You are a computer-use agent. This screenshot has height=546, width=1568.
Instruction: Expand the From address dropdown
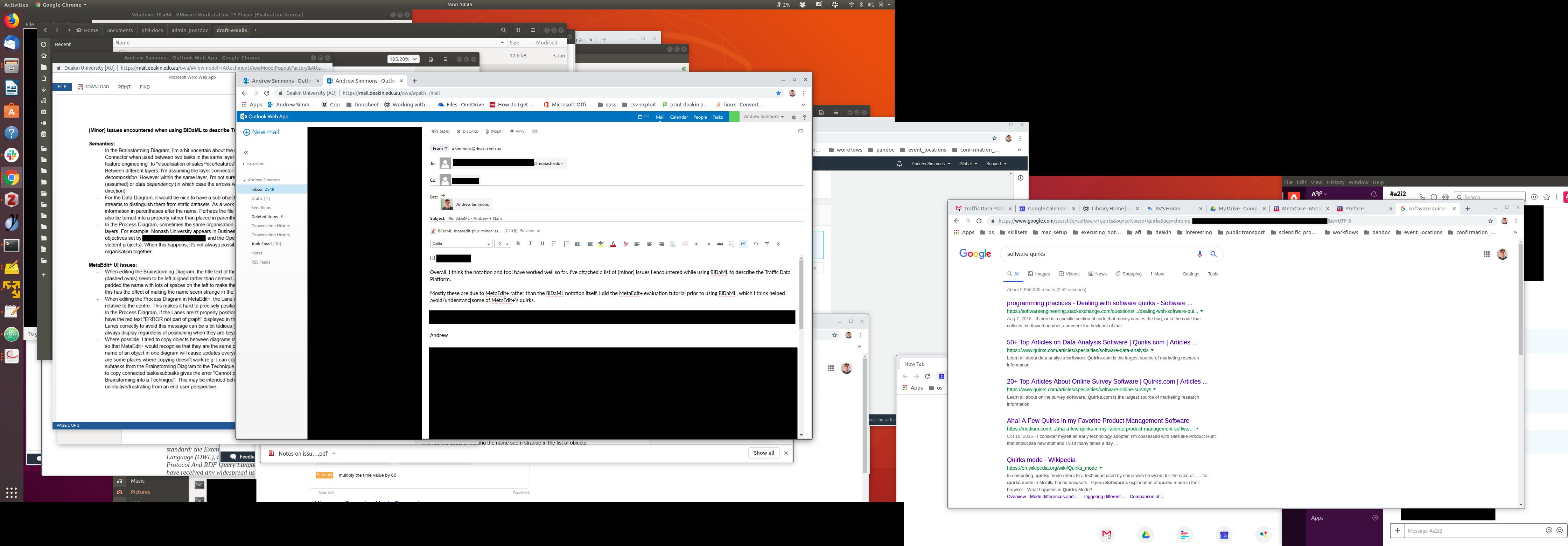click(440, 148)
